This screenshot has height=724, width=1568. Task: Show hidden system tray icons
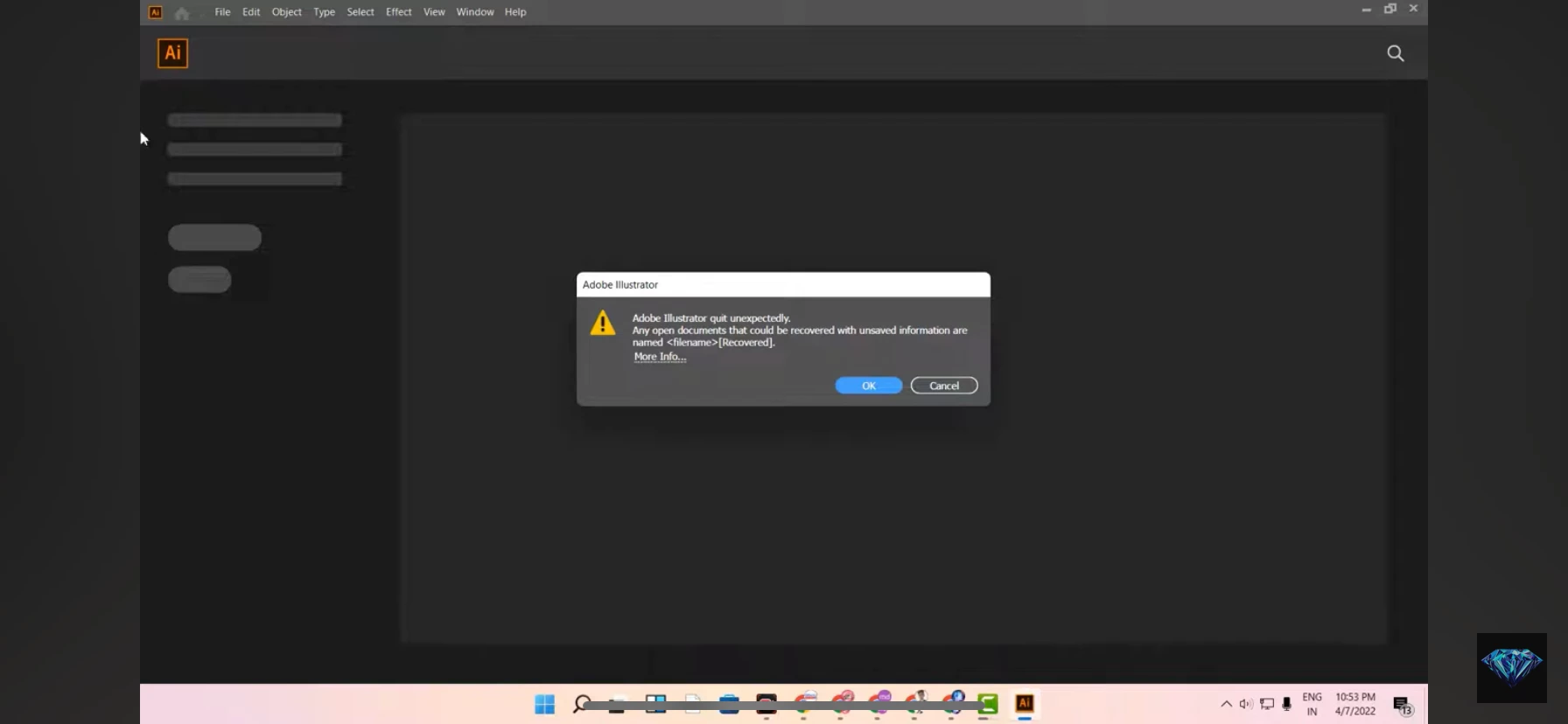point(1226,704)
